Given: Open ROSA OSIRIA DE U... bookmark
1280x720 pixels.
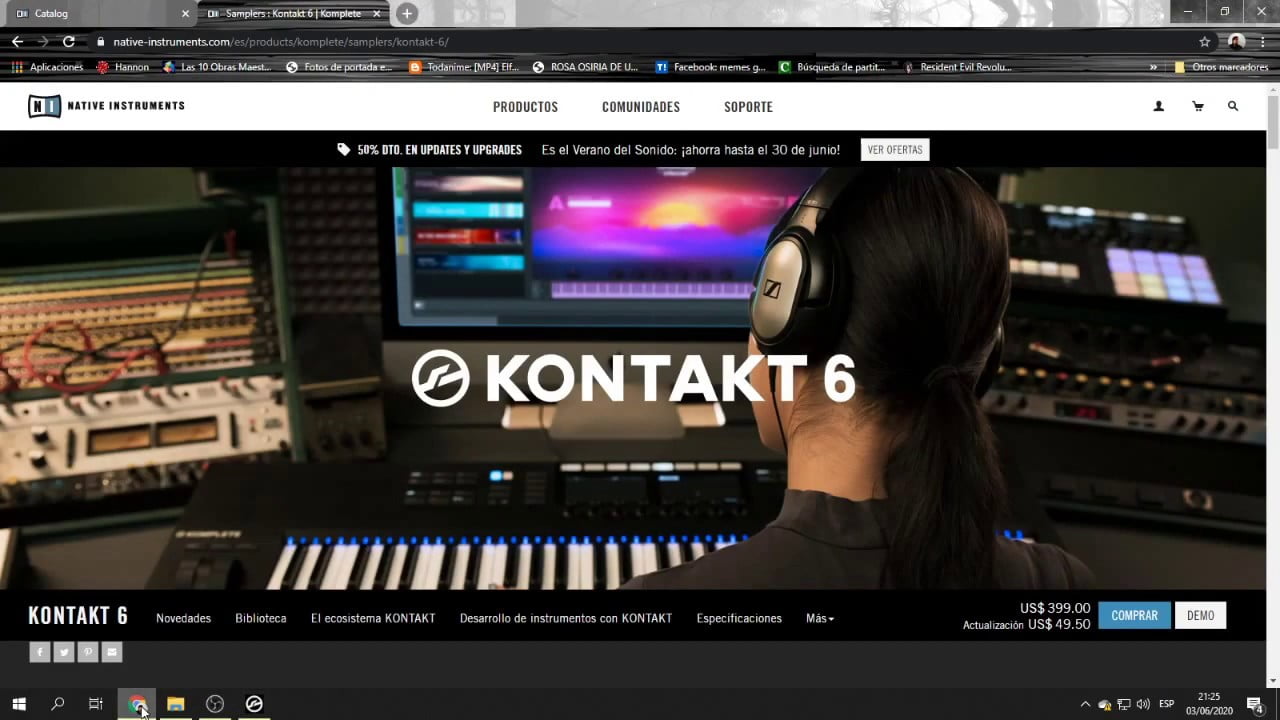Looking at the screenshot, I should click(585, 67).
